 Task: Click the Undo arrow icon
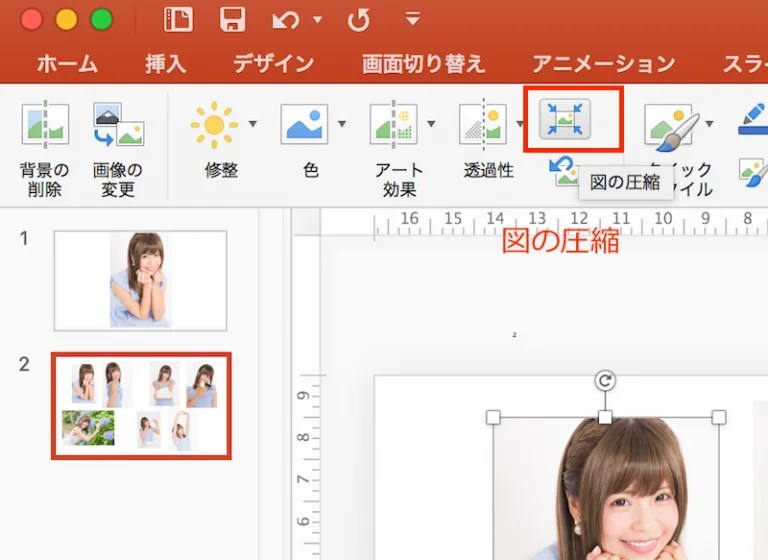(x=286, y=20)
